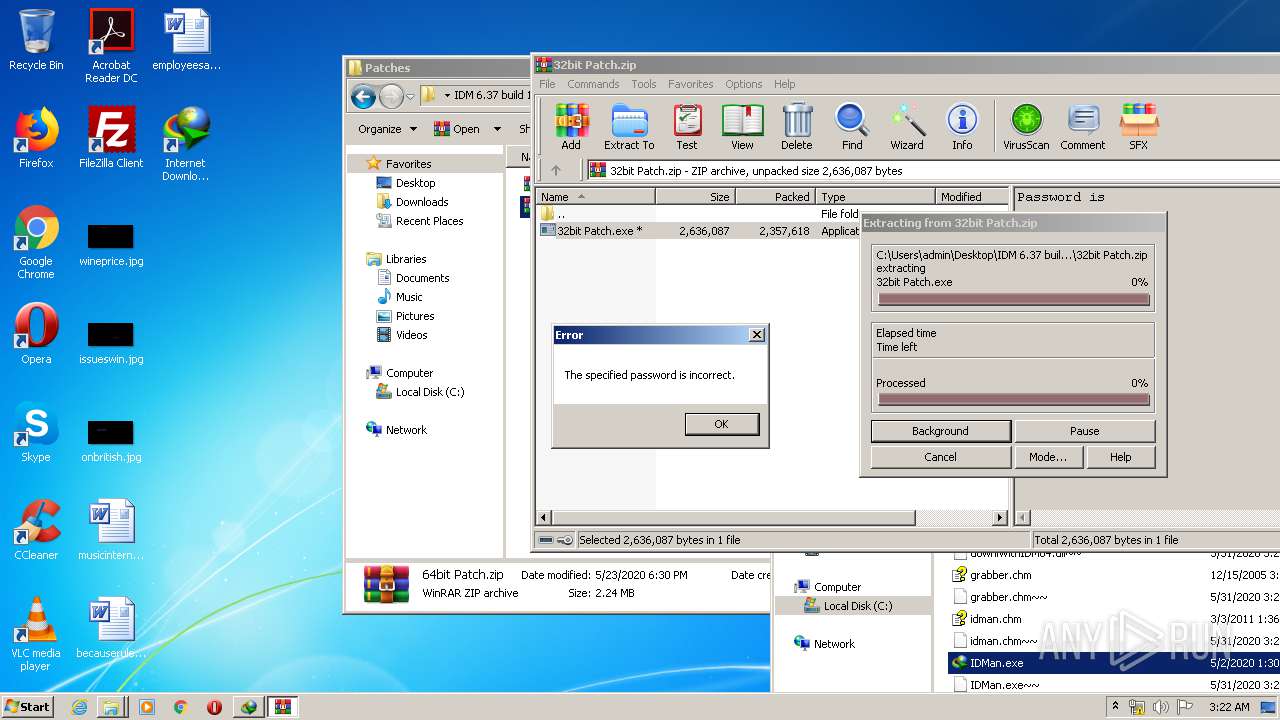Click OK on the Error dialog
Image resolution: width=1280 pixels, height=720 pixels.
coord(721,424)
